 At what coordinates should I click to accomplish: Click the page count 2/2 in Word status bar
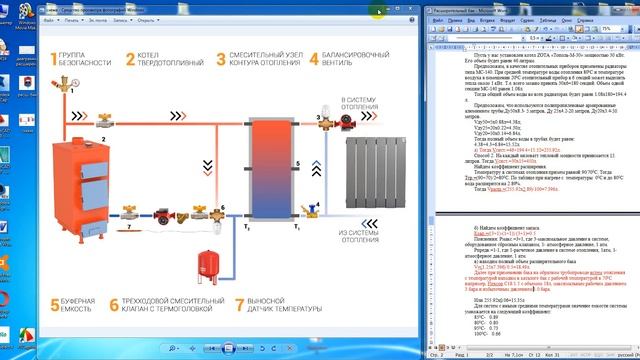pos(490,355)
